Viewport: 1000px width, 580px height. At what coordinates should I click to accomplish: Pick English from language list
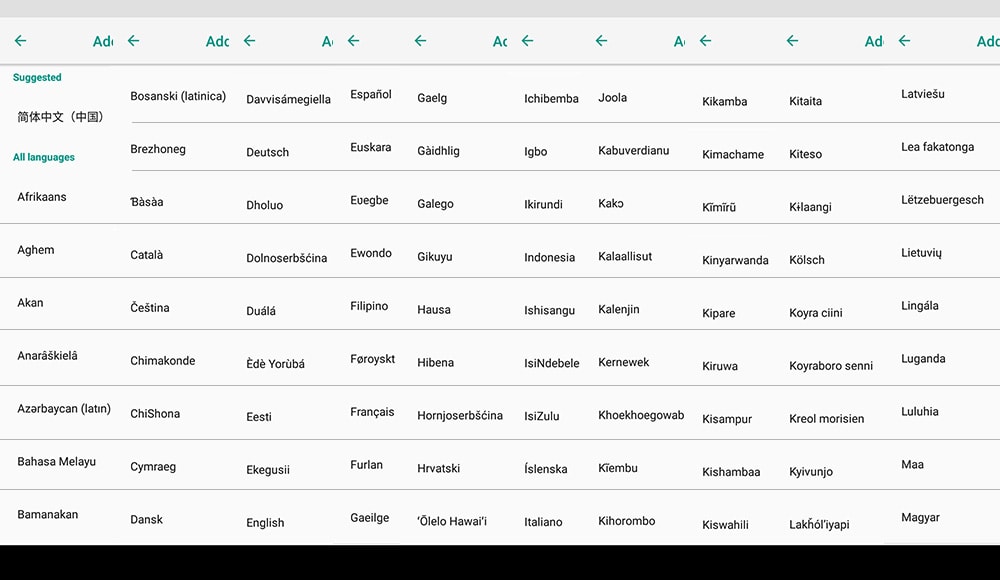coord(265,523)
